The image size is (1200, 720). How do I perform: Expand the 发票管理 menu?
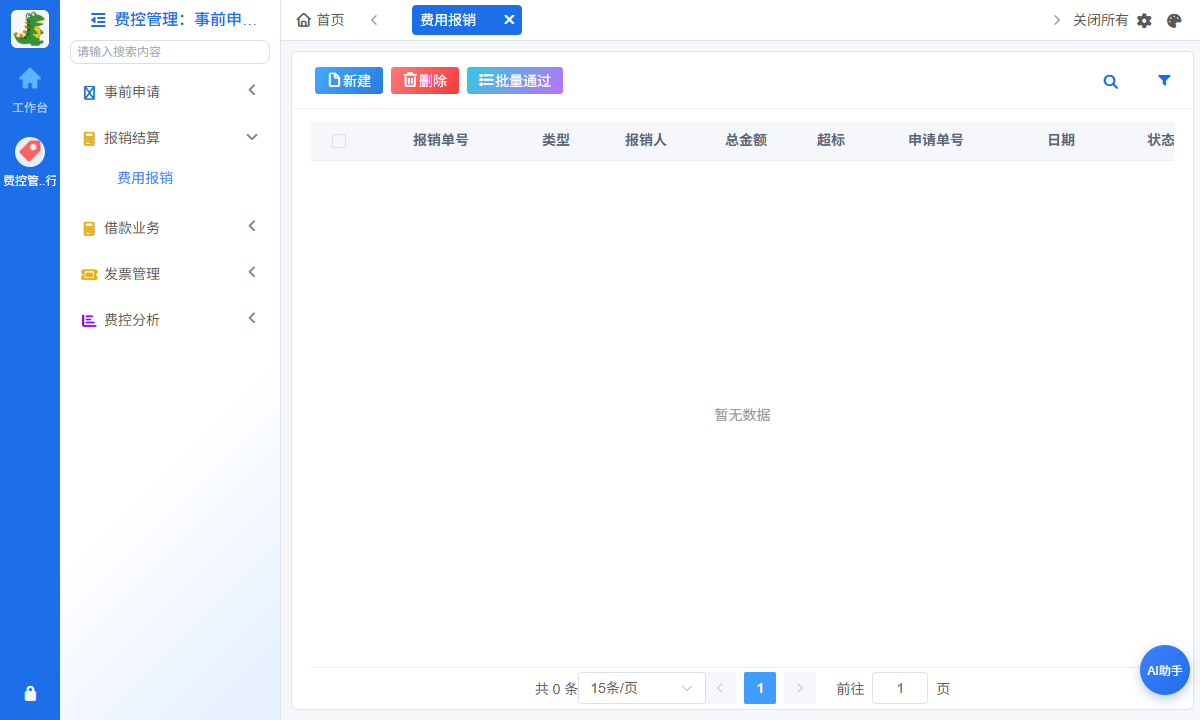coord(170,274)
